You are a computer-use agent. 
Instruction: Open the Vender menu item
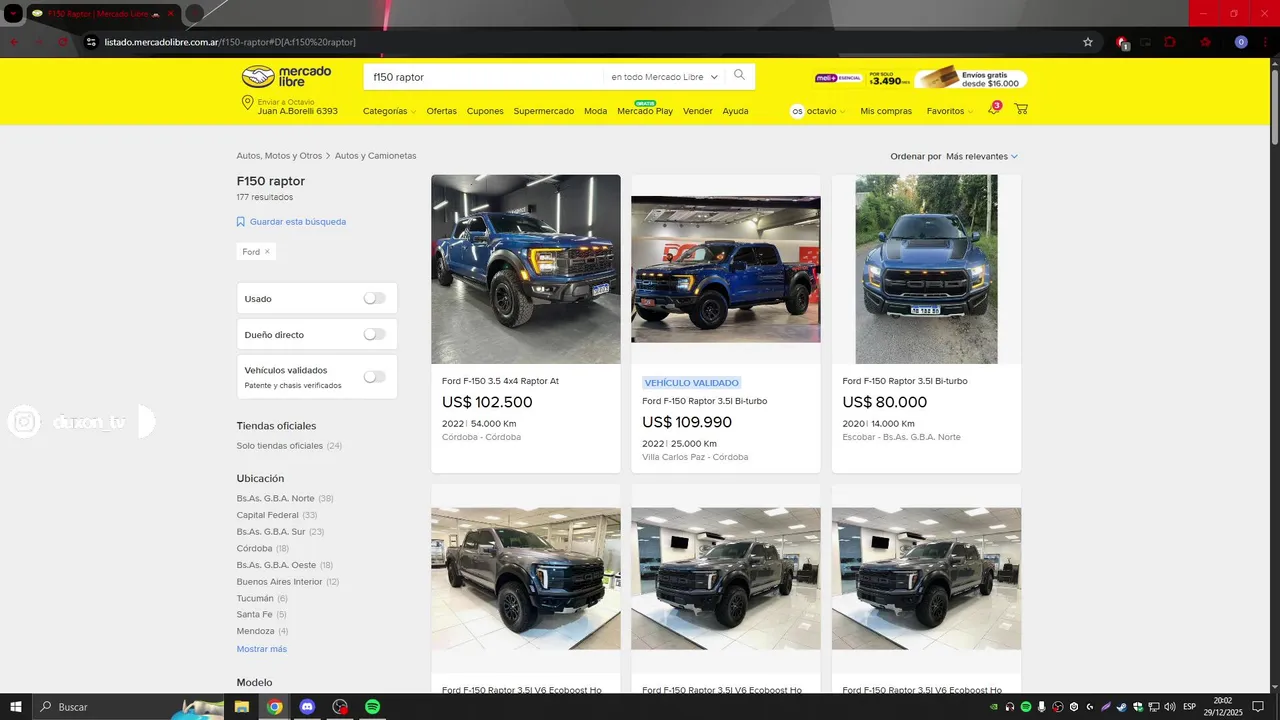coord(698,111)
